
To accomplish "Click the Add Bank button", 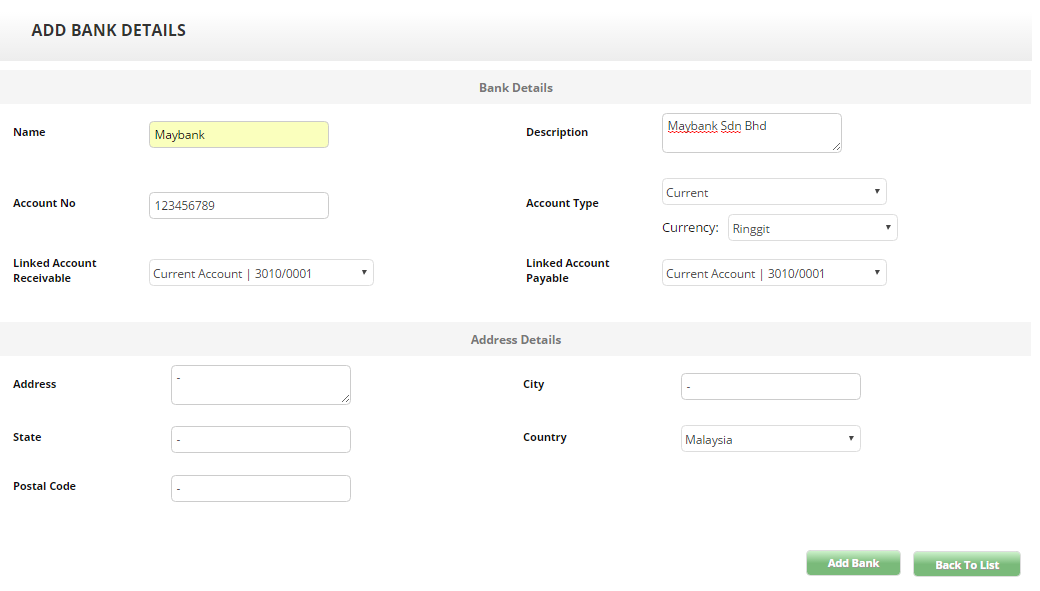I will click(853, 563).
